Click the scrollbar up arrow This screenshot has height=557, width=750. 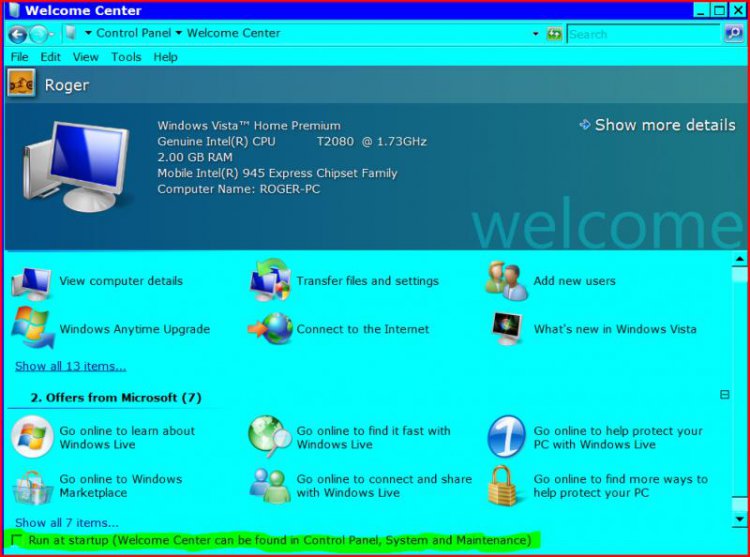point(739,259)
